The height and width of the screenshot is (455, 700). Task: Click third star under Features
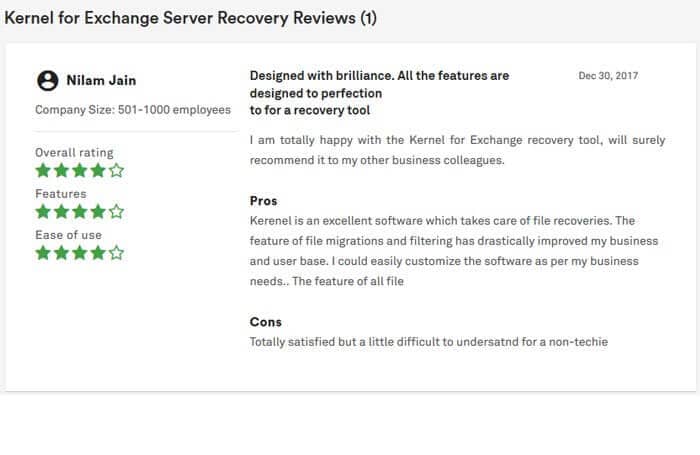point(79,212)
